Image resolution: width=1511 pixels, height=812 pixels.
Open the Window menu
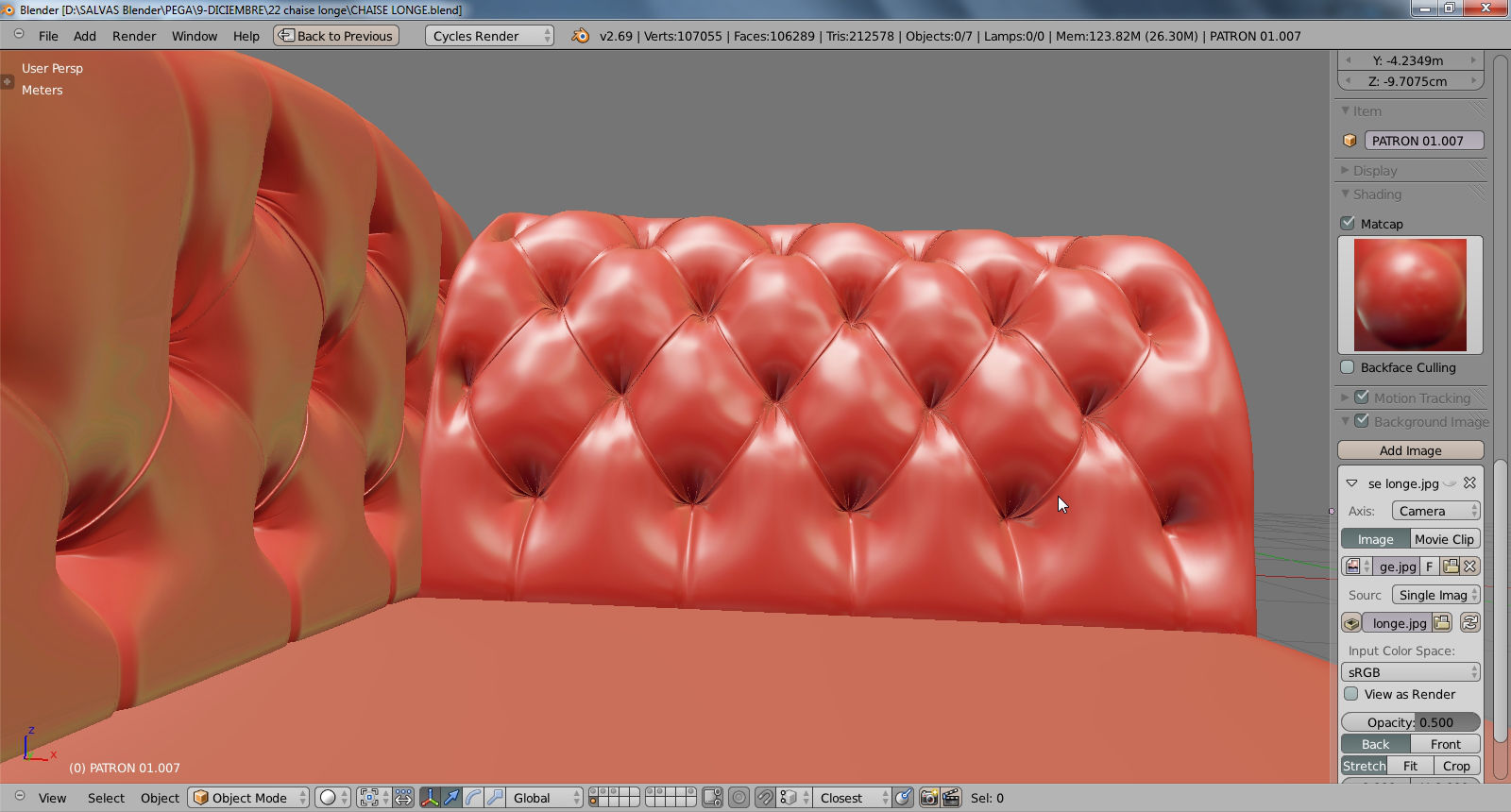(x=195, y=36)
